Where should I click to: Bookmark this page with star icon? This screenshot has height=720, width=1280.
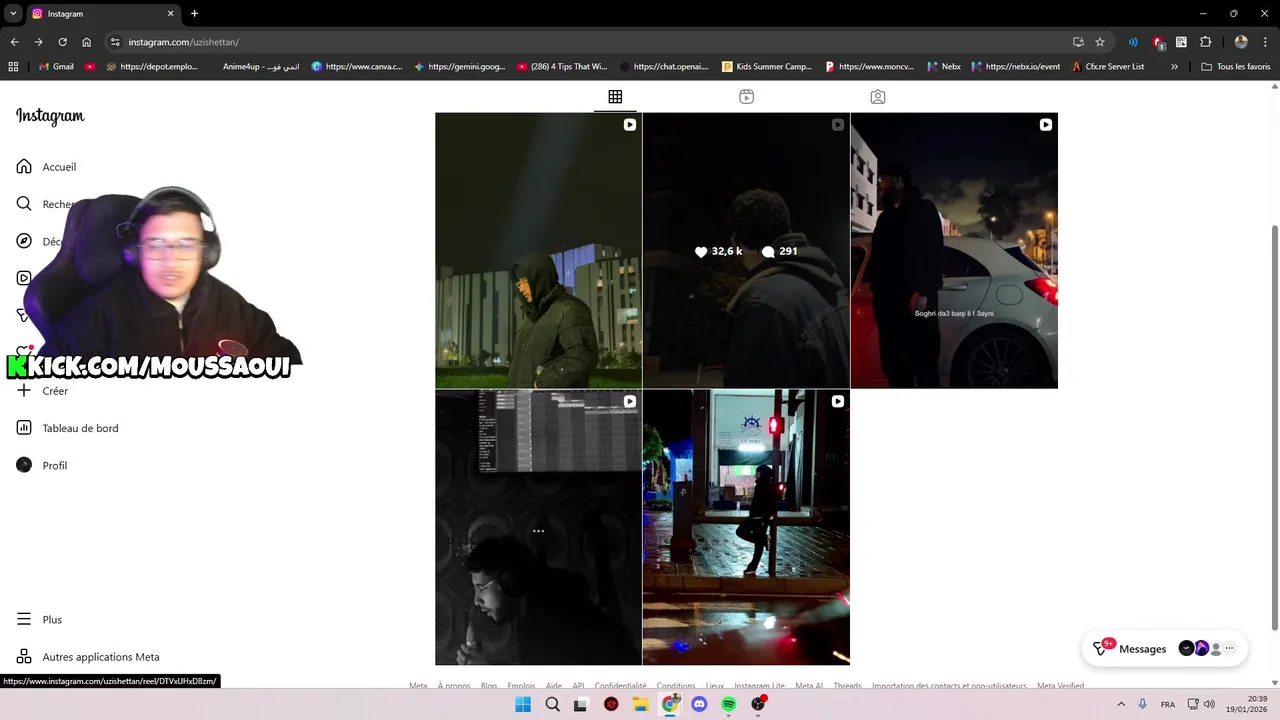click(x=1100, y=42)
